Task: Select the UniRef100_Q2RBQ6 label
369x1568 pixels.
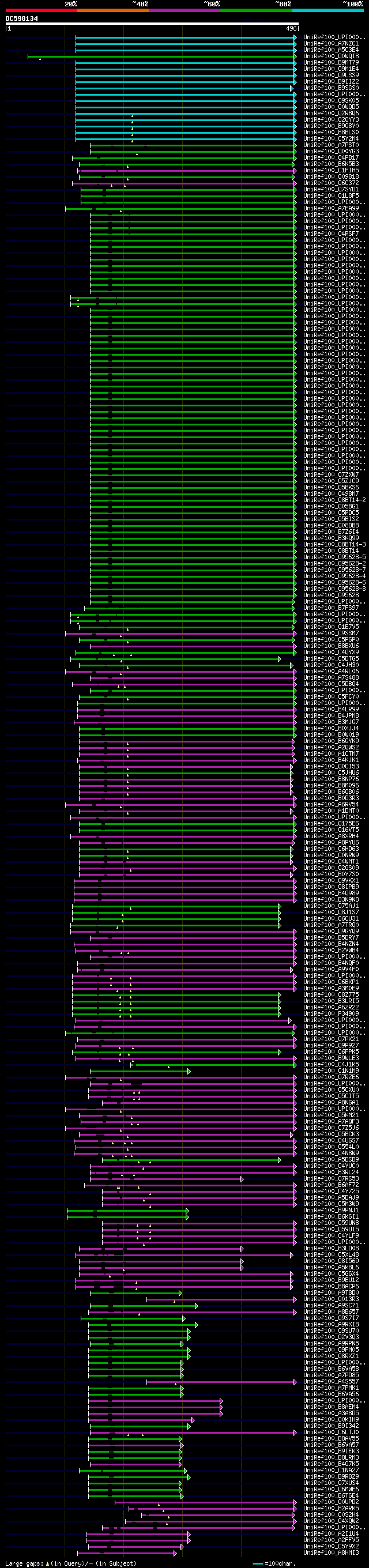Action: pyautogui.click(x=332, y=113)
